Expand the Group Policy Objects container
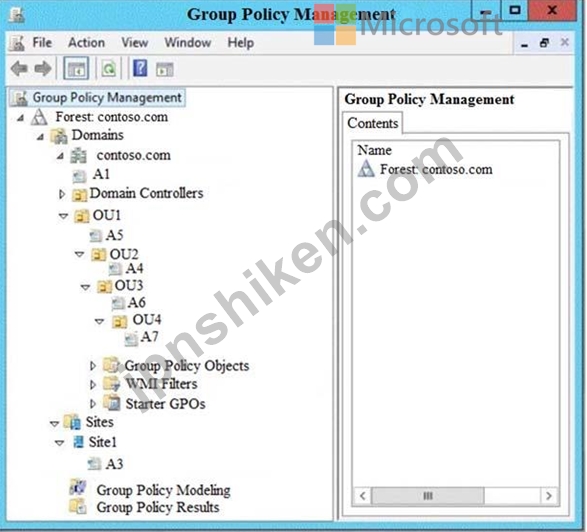This screenshot has height=532, width=587. point(93,366)
